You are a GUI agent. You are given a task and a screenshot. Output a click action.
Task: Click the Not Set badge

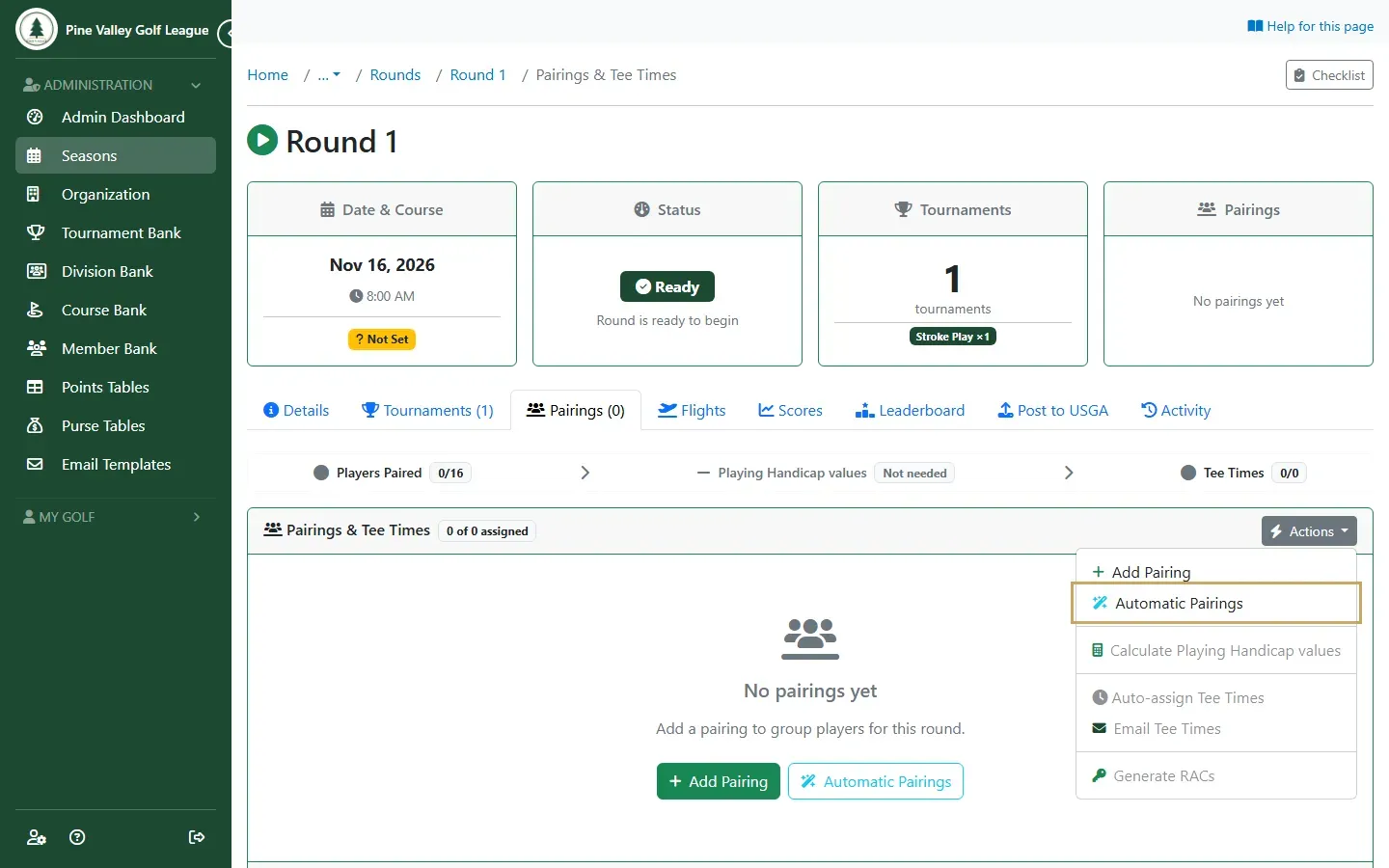pos(382,339)
